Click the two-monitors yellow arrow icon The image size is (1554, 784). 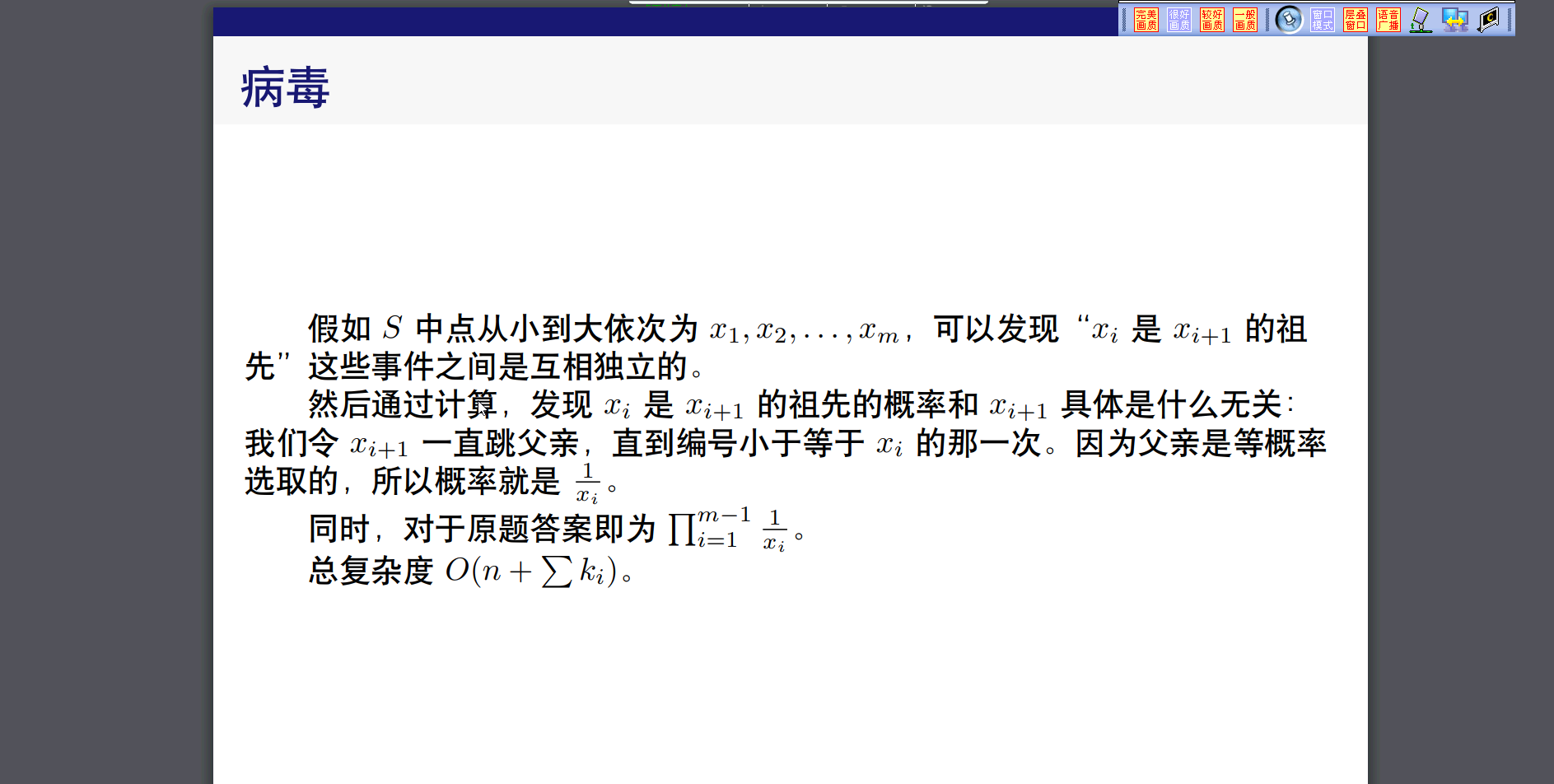point(1455,20)
